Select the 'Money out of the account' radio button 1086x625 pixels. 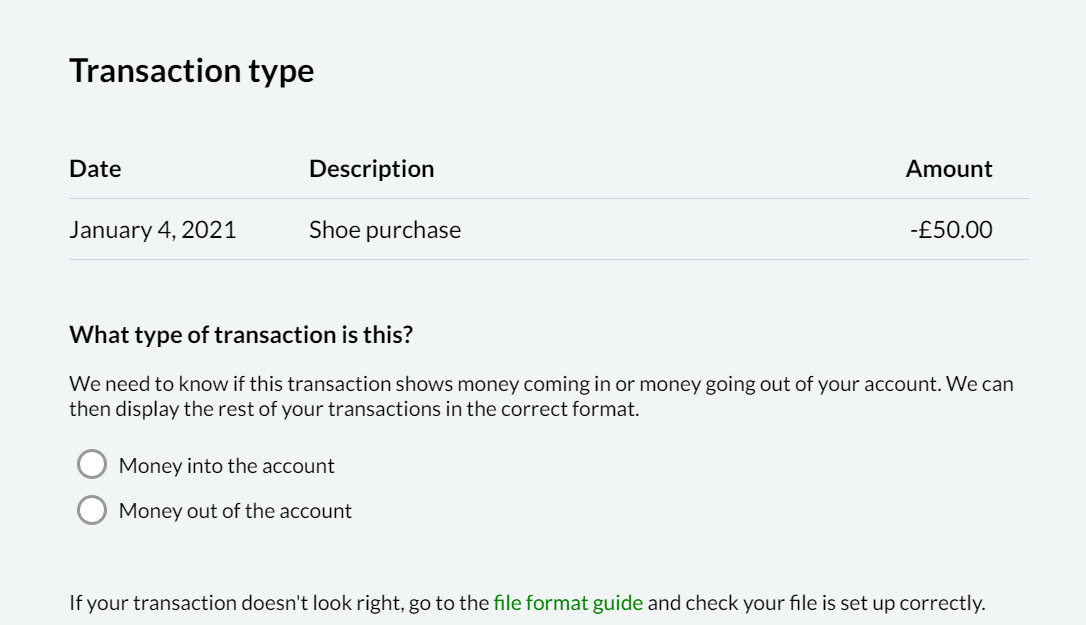(x=92, y=510)
